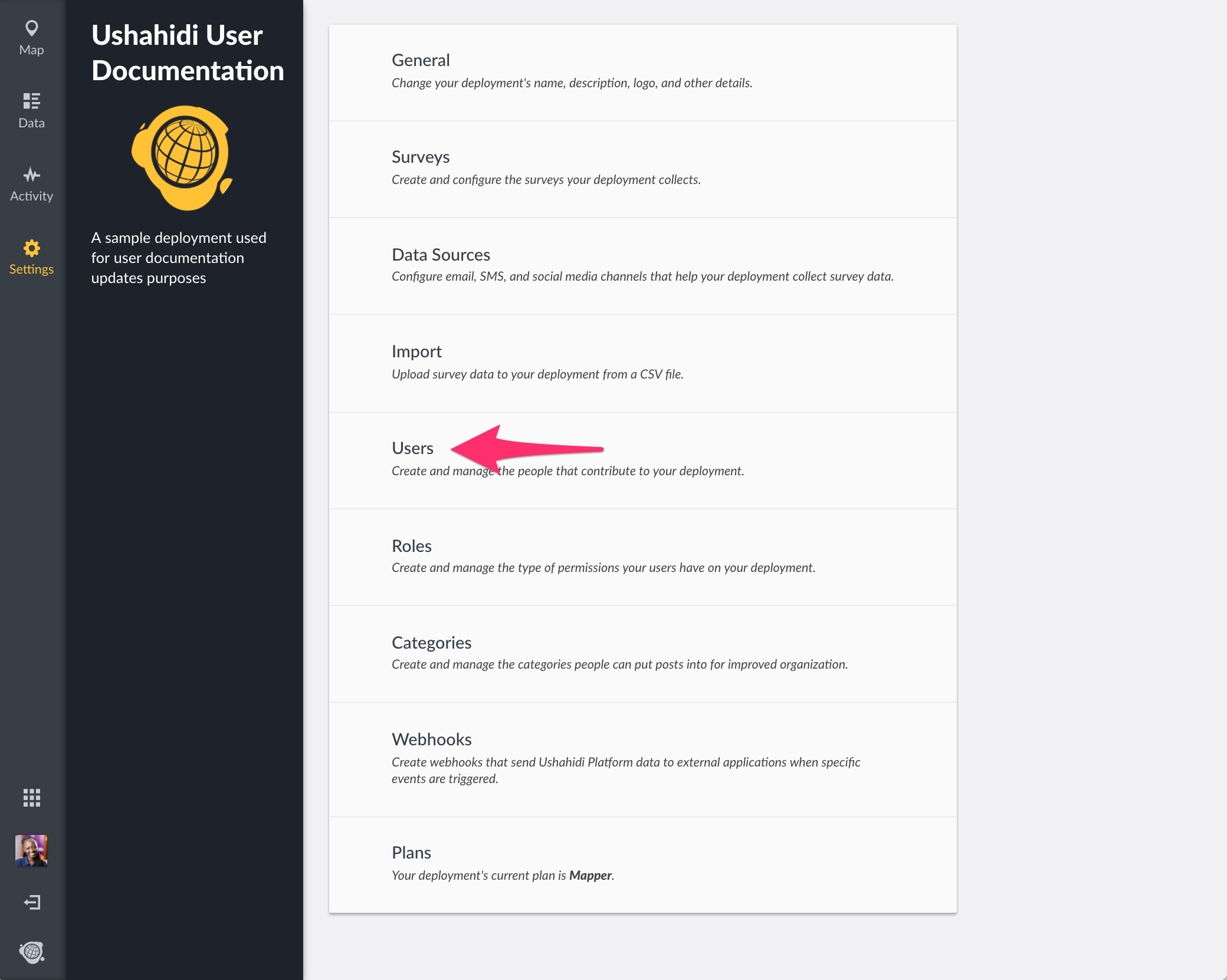Click the Activity label in the sidebar

(31, 196)
